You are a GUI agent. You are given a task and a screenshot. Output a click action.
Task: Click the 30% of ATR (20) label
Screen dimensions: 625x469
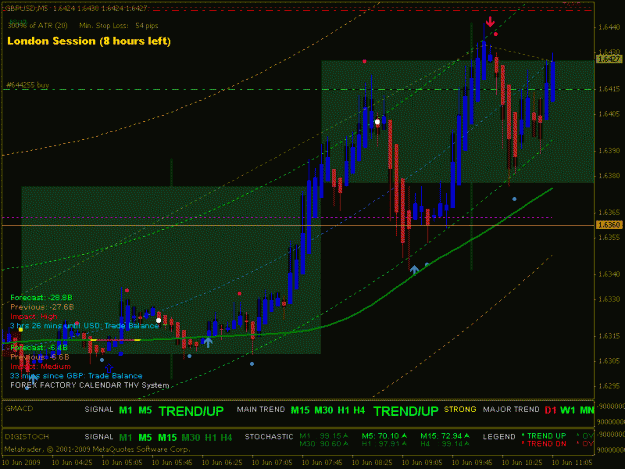tap(37, 26)
